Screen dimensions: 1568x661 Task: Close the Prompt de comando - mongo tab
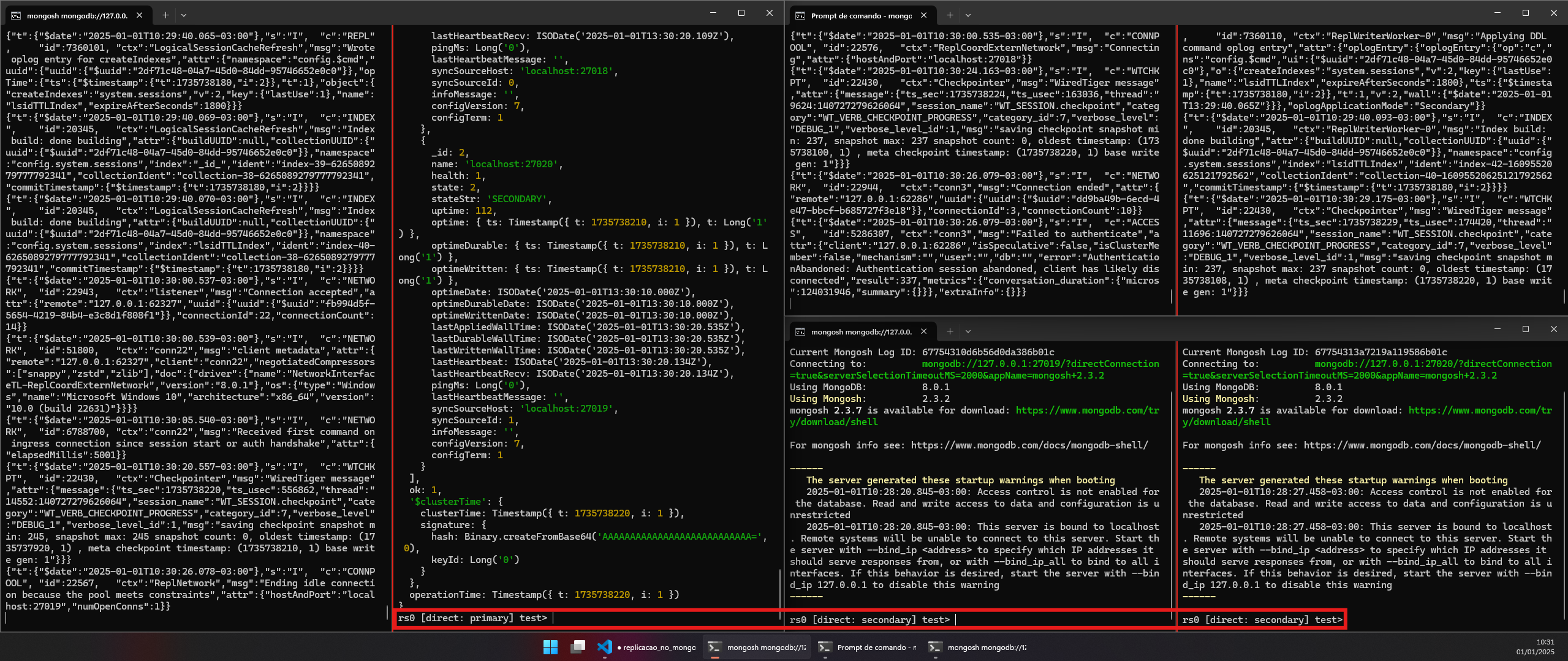click(x=924, y=15)
